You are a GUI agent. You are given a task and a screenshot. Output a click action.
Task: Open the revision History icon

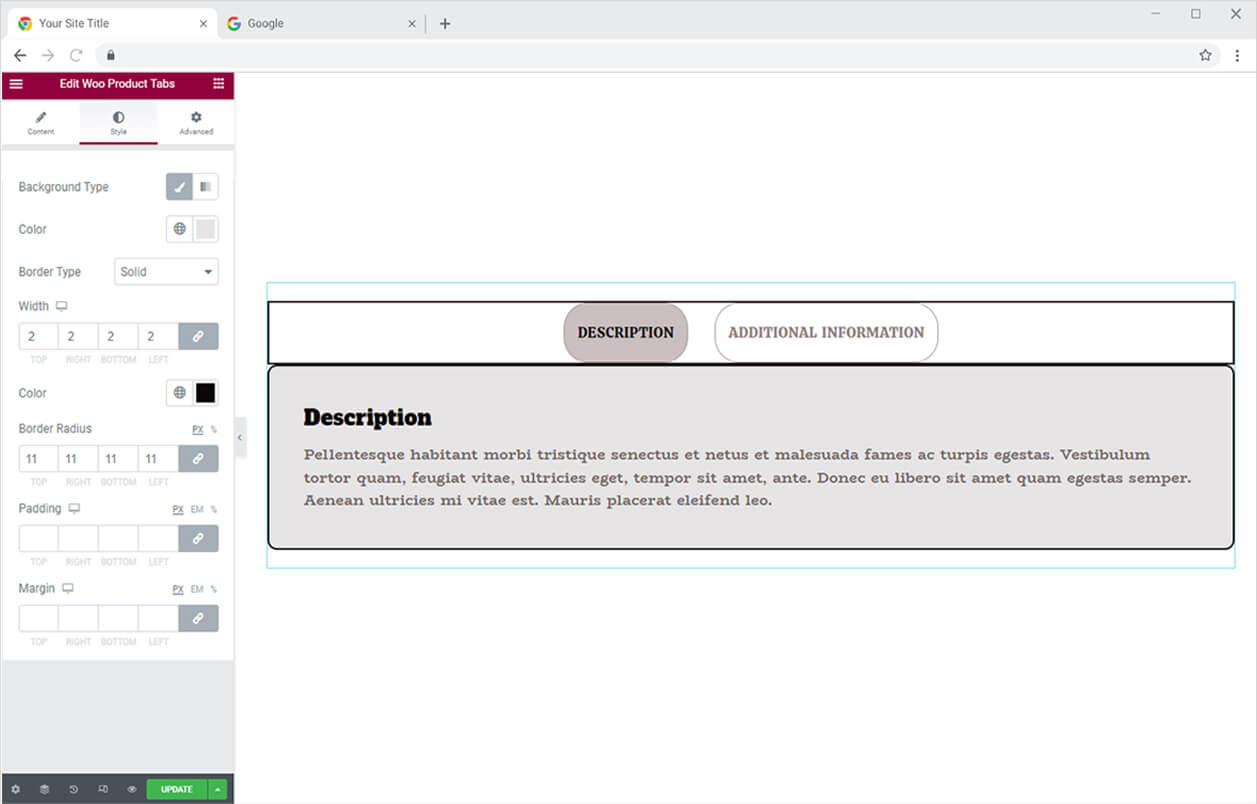click(x=73, y=789)
